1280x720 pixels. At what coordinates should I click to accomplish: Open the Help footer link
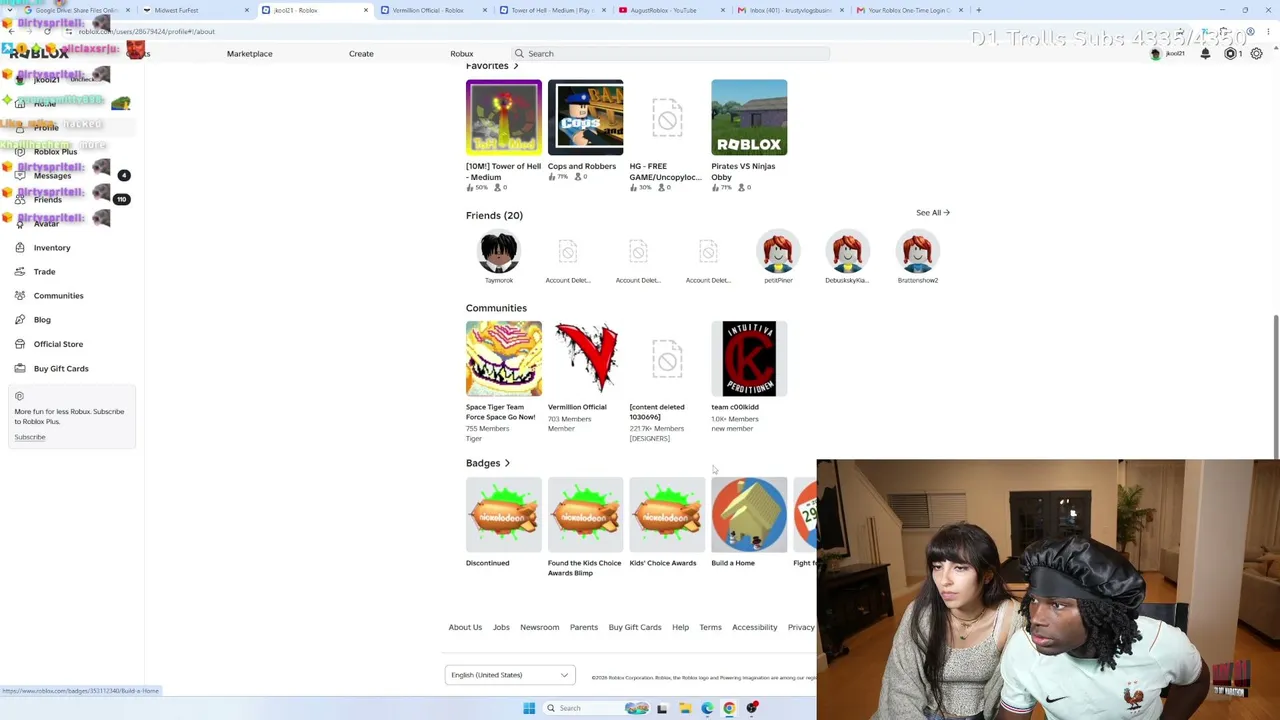tap(680, 627)
